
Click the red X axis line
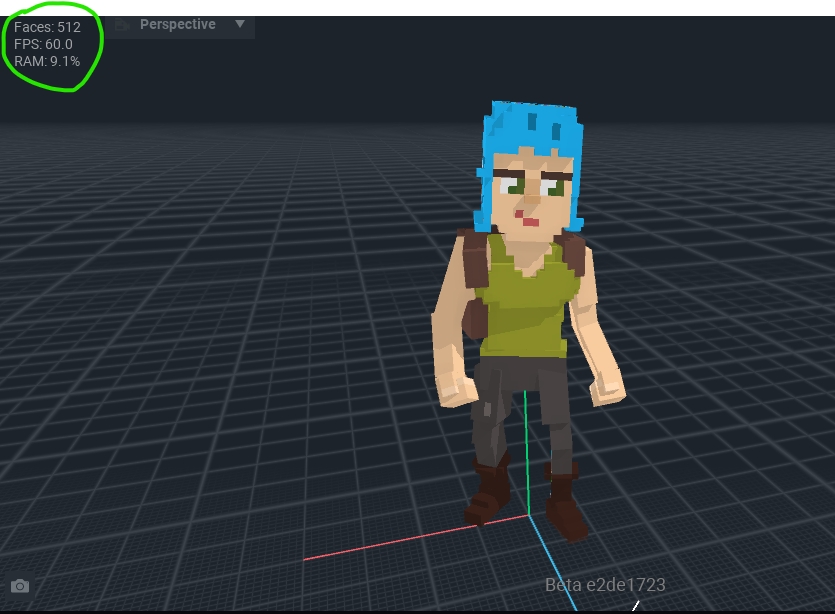pyautogui.click(x=400, y=540)
